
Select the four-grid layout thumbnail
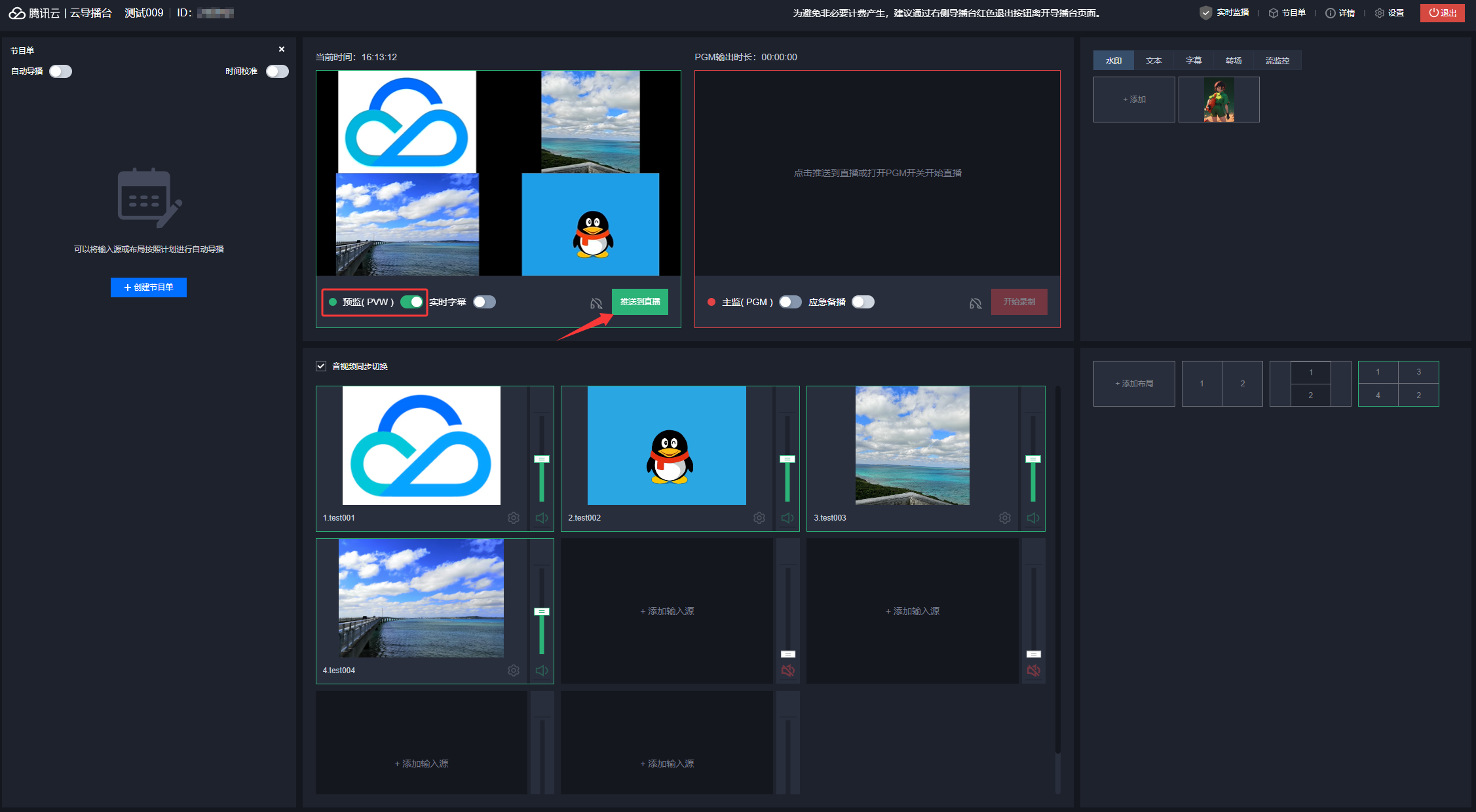coord(1398,384)
